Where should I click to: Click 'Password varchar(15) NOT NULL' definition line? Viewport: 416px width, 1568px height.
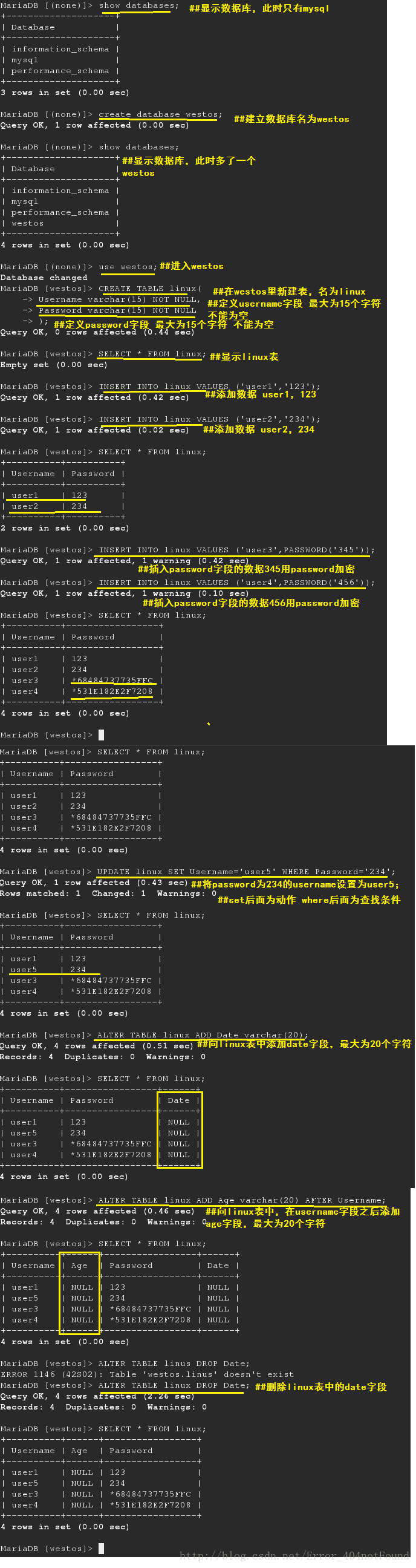117,310
